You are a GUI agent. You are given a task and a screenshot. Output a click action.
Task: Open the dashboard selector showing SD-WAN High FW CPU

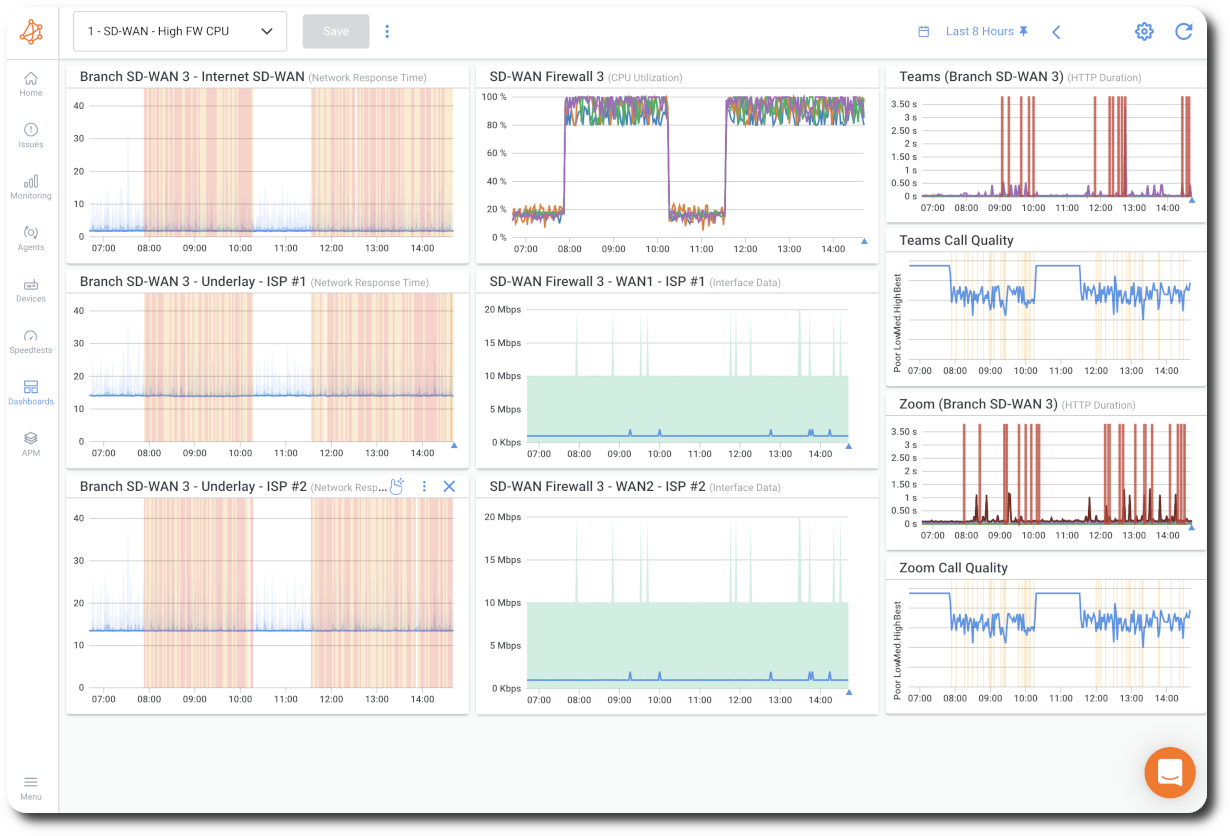coord(180,31)
